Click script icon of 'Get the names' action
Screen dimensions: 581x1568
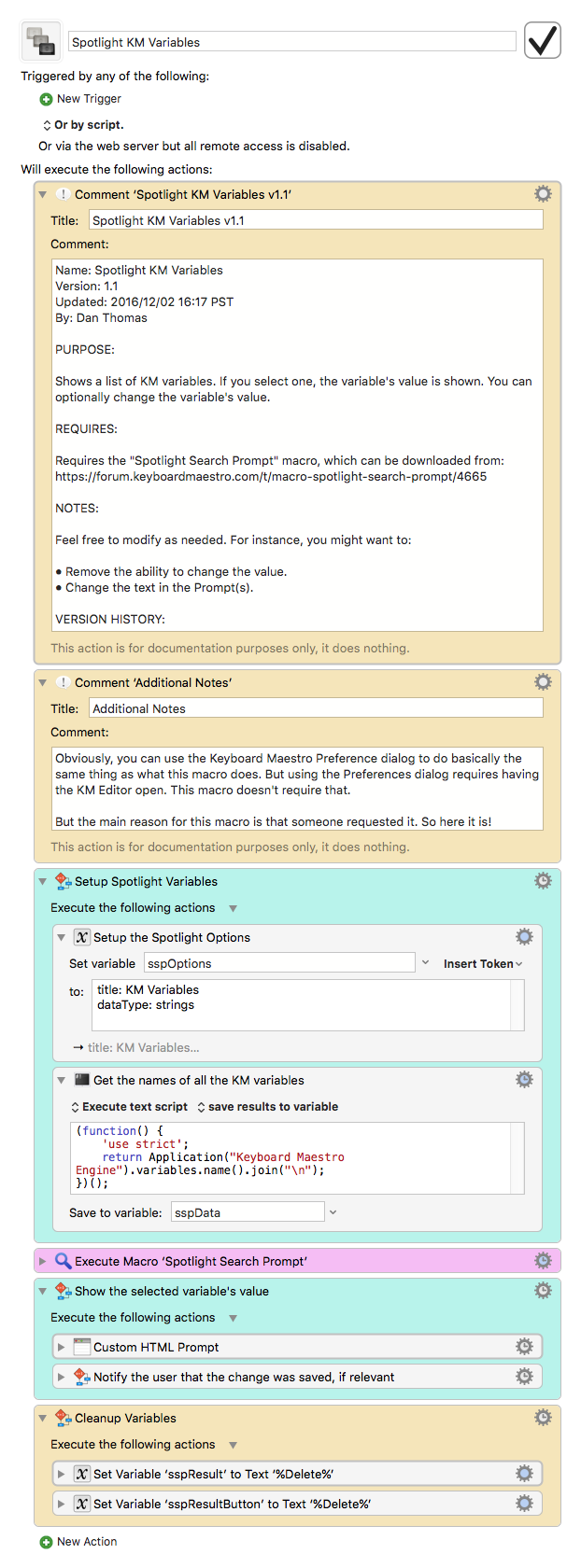(x=81, y=1080)
